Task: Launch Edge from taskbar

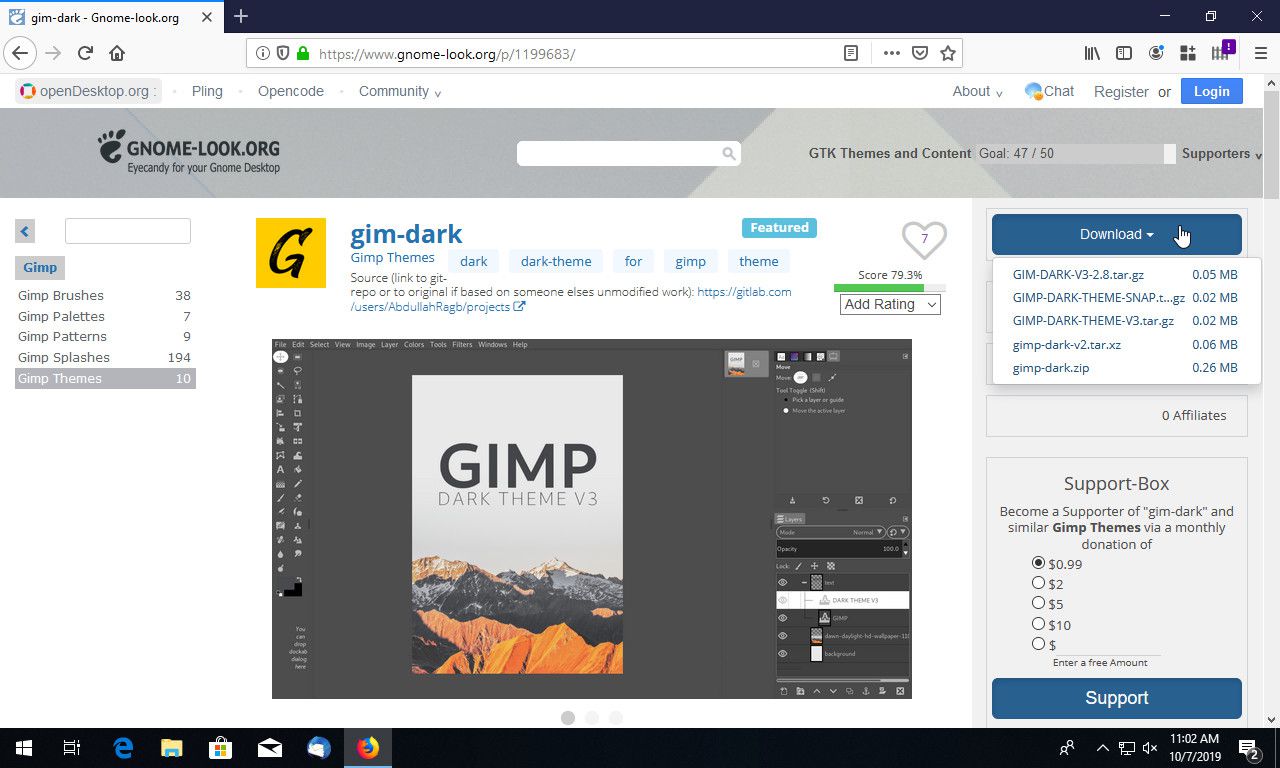Action: 123,748
